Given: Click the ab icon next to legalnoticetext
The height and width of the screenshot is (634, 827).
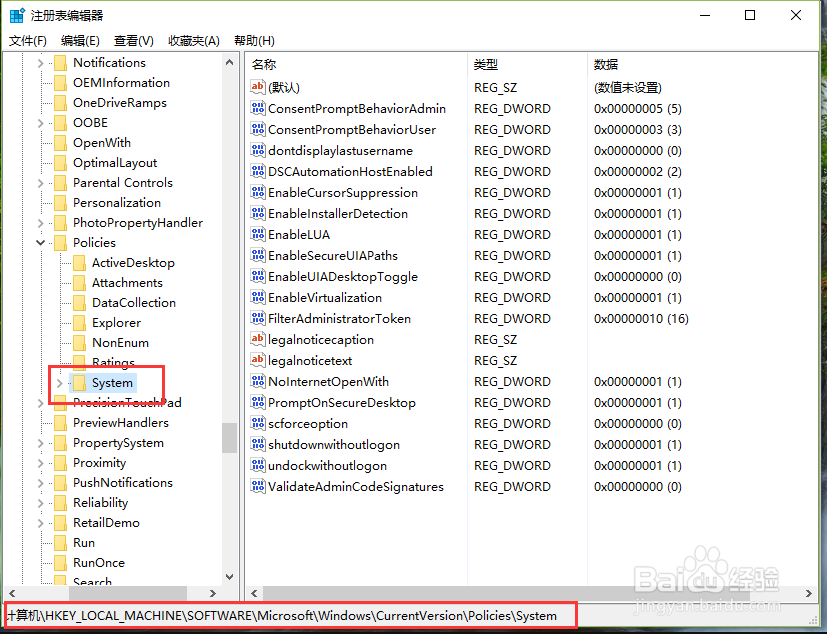Looking at the screenshot, I should (x=258, y=360).
